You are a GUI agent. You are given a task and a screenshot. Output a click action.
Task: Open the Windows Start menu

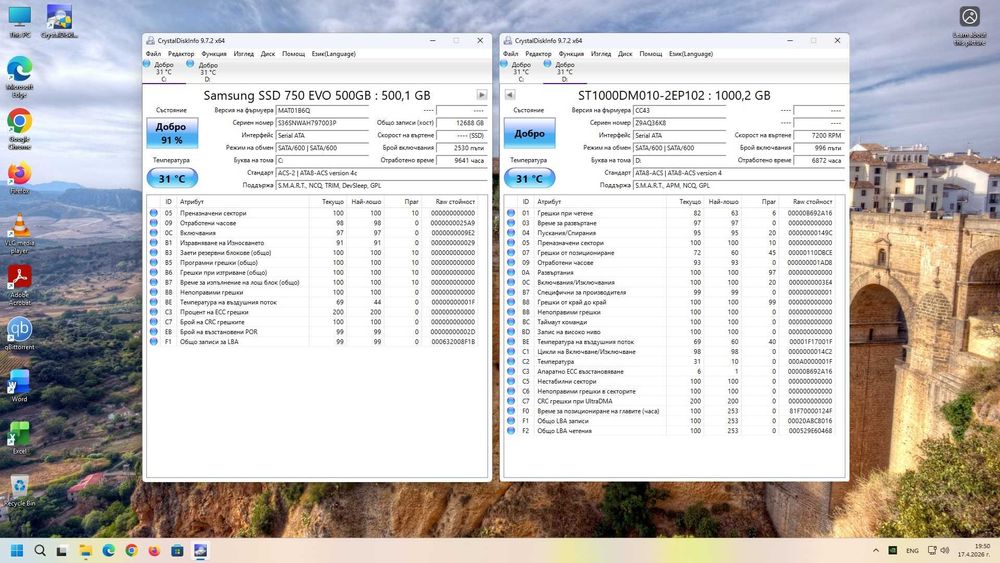(x=17, y=551)
